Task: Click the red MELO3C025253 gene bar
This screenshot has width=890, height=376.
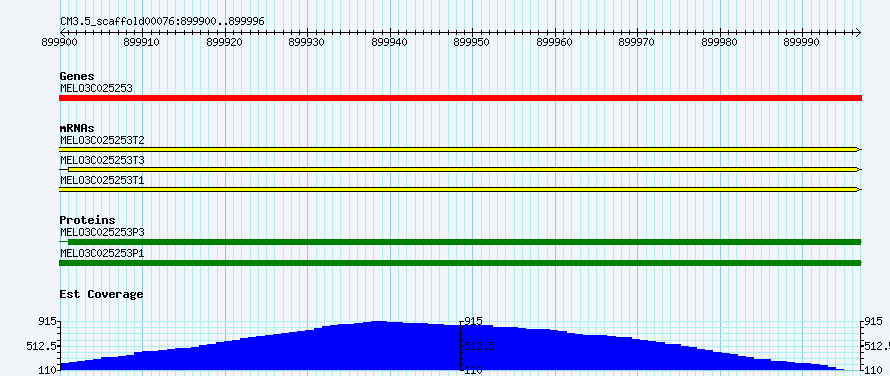Action: [460, 98]
